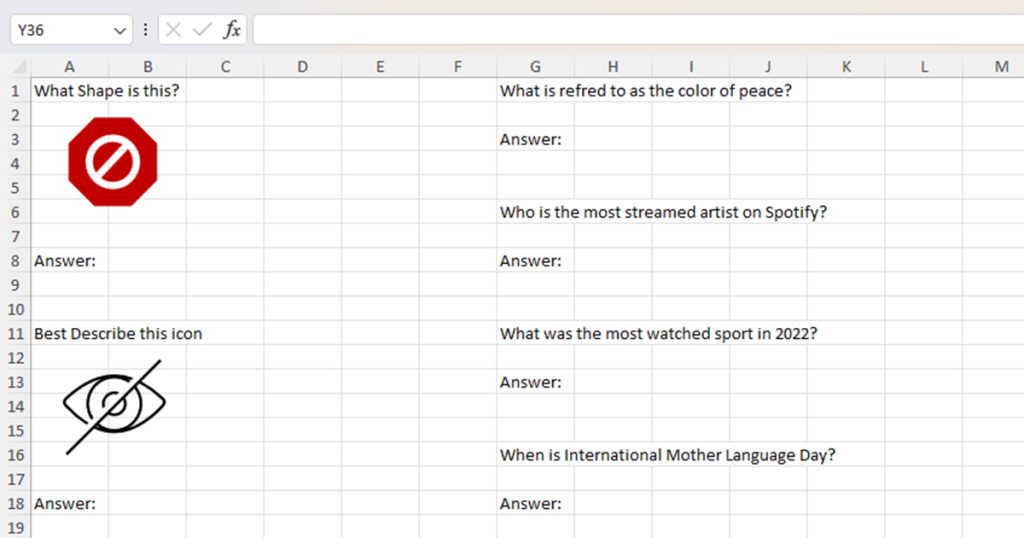Select the red octagon no-entry shape
This screenshot has height=538, width=1024.
point(113,162)
